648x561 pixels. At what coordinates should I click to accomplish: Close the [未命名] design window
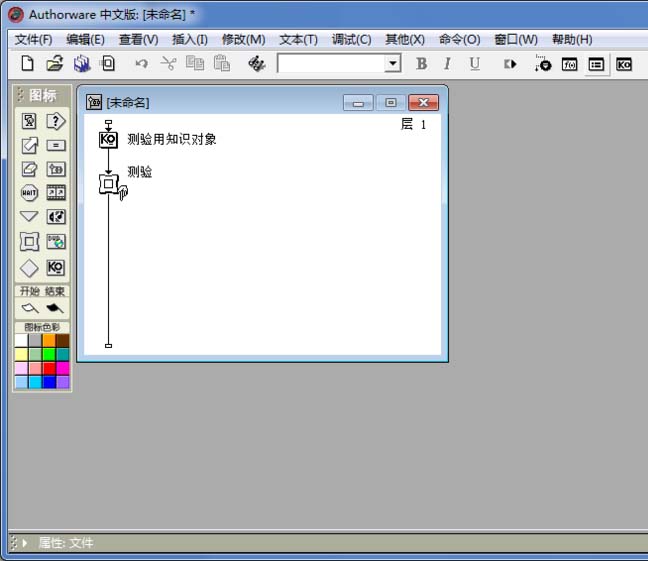pos(423,103)
